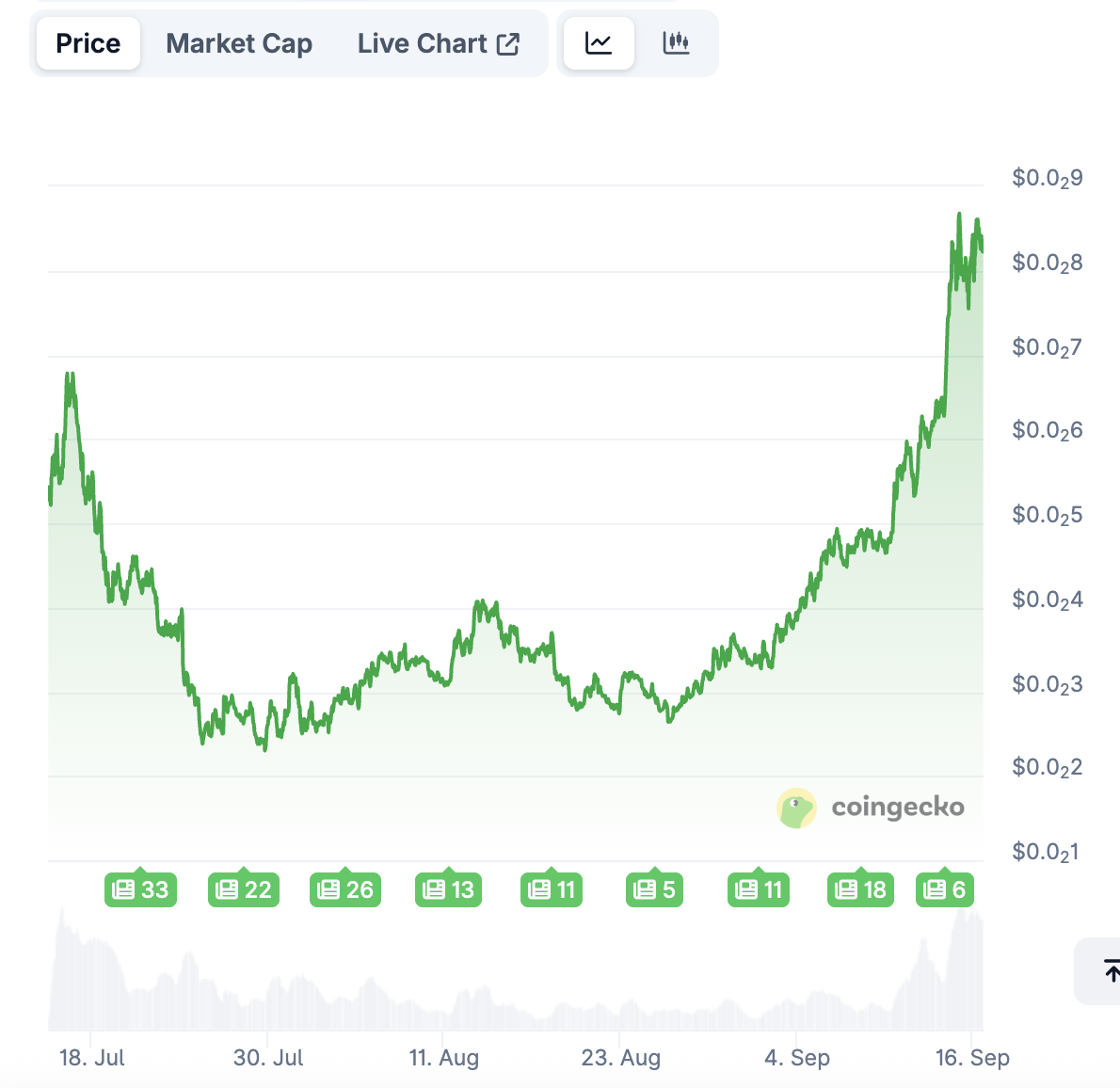Viewport: 1120px width, 1088px height.
Task: Switch to candlestick chart view icon
Action: click(676, 43)
